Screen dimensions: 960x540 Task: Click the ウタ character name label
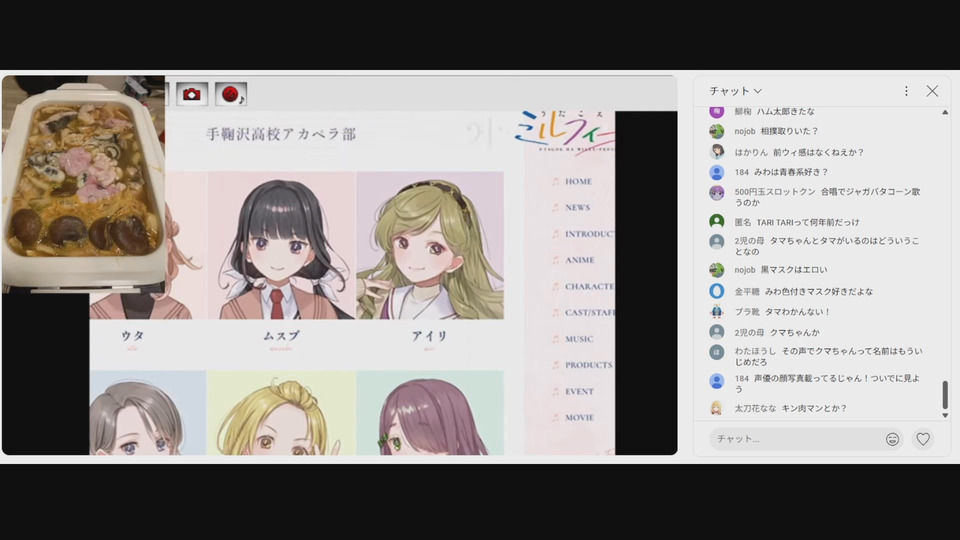133,336
